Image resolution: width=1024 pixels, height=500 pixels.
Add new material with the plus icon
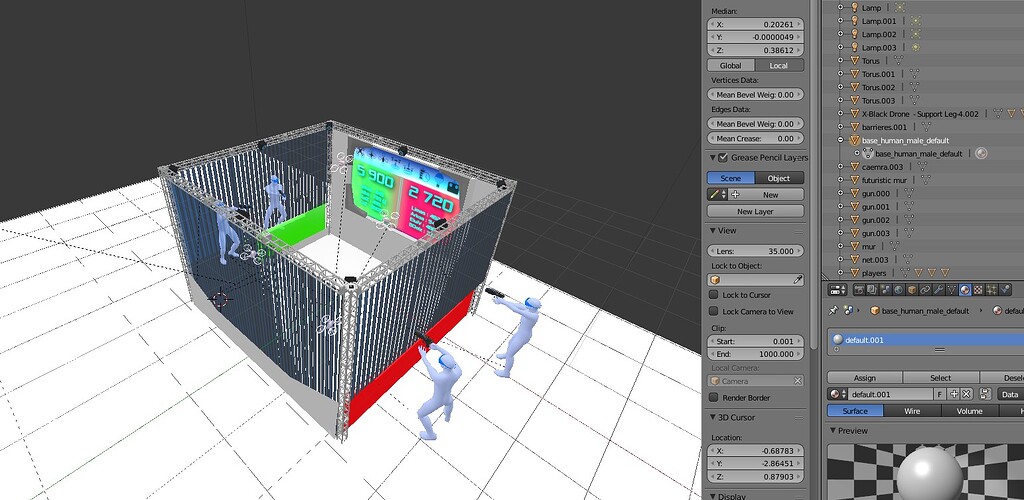pos(954,394)
